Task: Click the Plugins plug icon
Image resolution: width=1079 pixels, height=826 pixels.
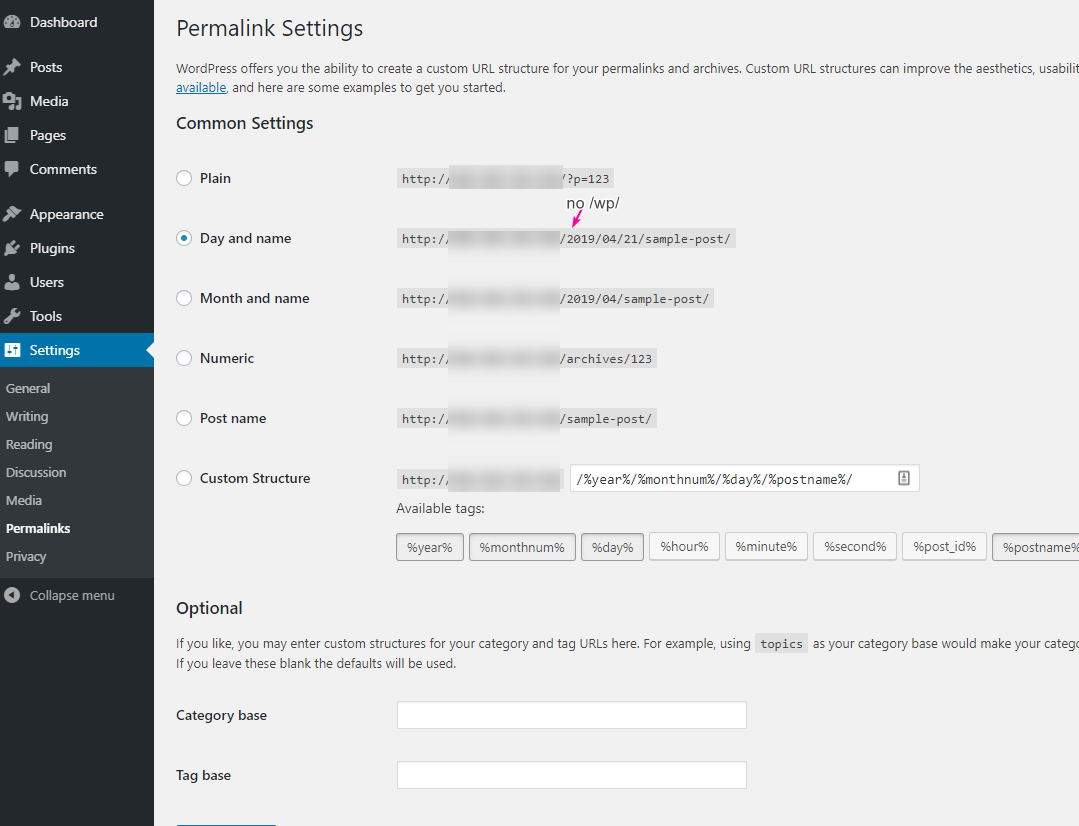Action: pos(12,248)
